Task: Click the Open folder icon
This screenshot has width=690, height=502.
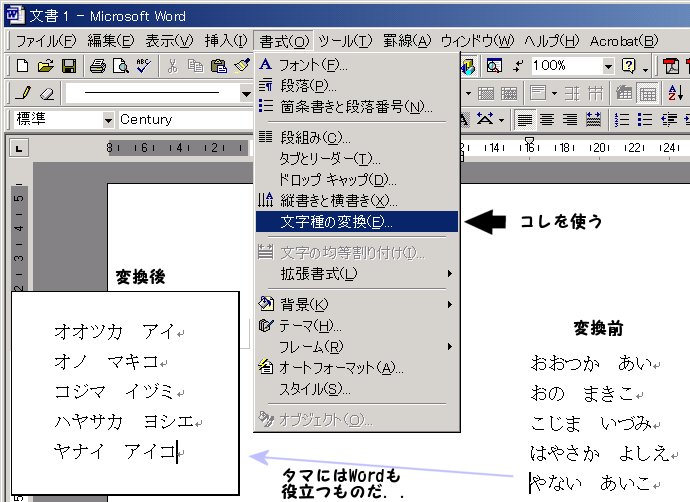Action: 45,66
